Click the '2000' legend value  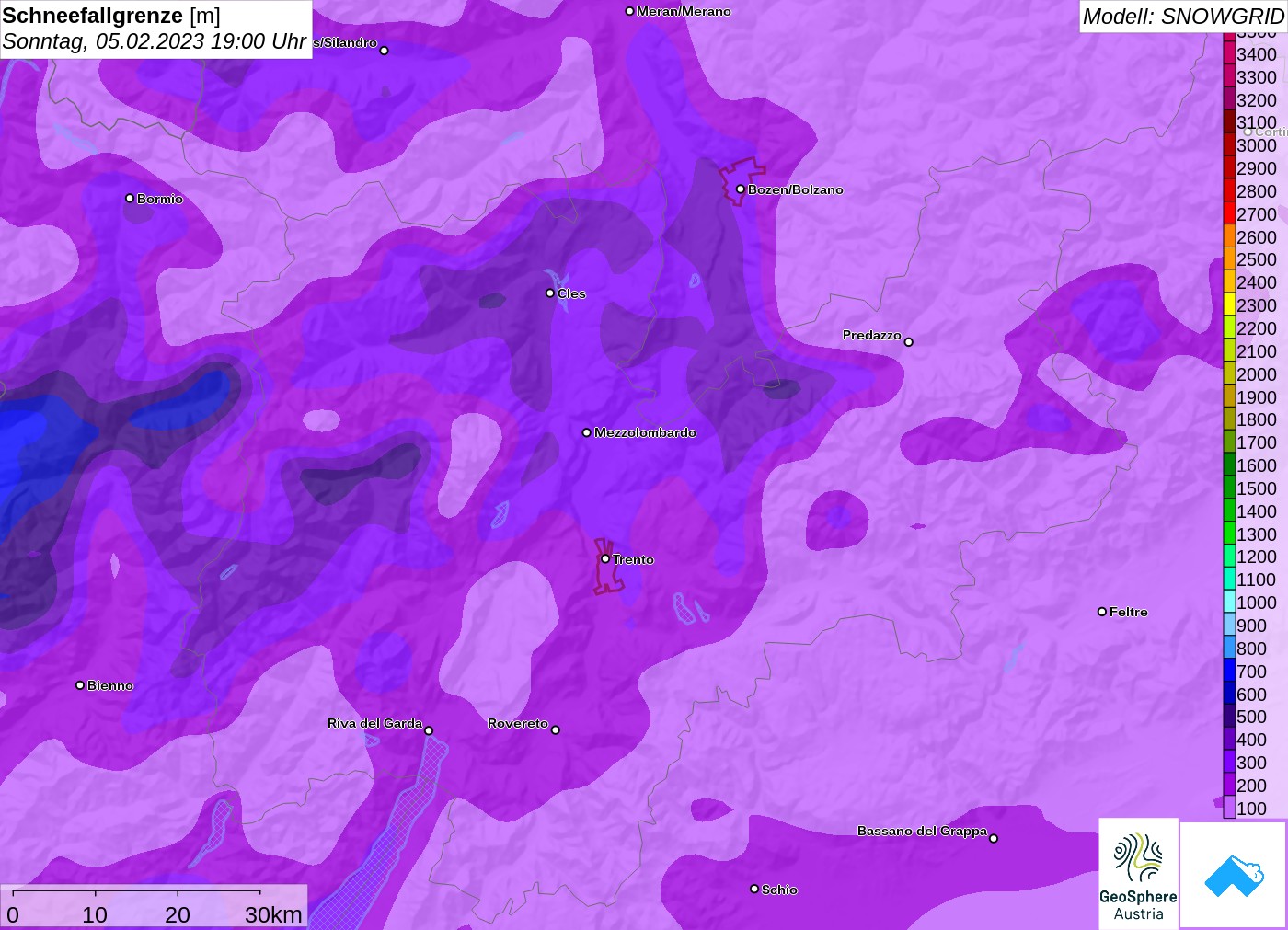1257,374
